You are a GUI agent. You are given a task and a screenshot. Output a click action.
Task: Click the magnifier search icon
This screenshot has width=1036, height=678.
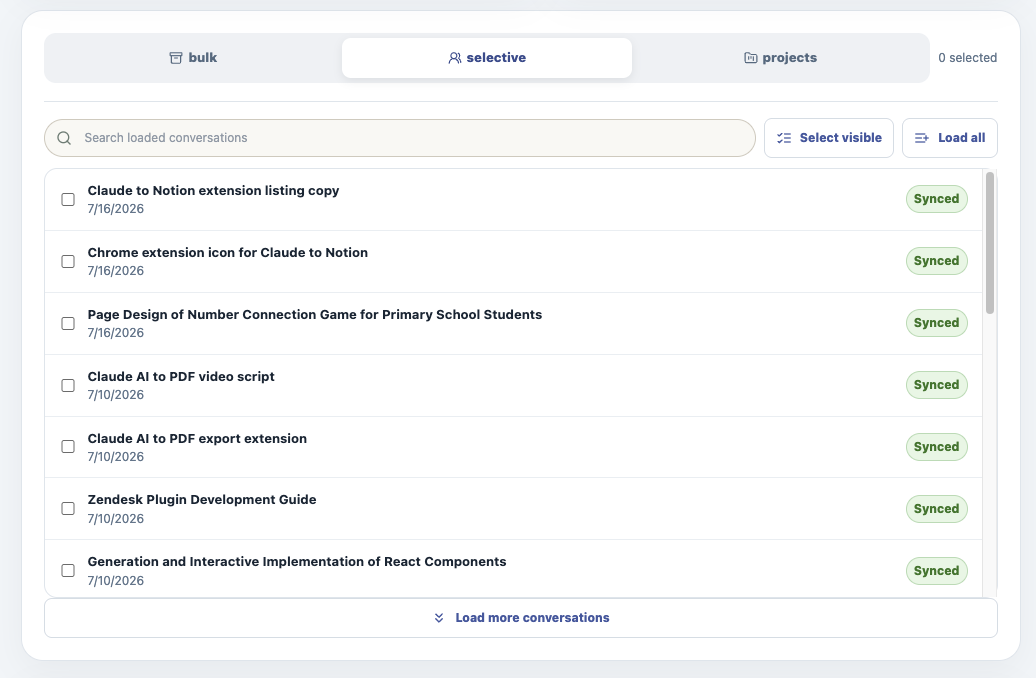(x=64, y=138)
